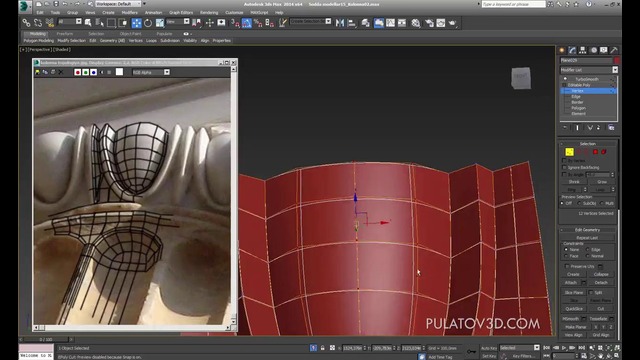Click the Shrink selection button
The width and height of the screenshot is (640, 360).
click(574, 182)
